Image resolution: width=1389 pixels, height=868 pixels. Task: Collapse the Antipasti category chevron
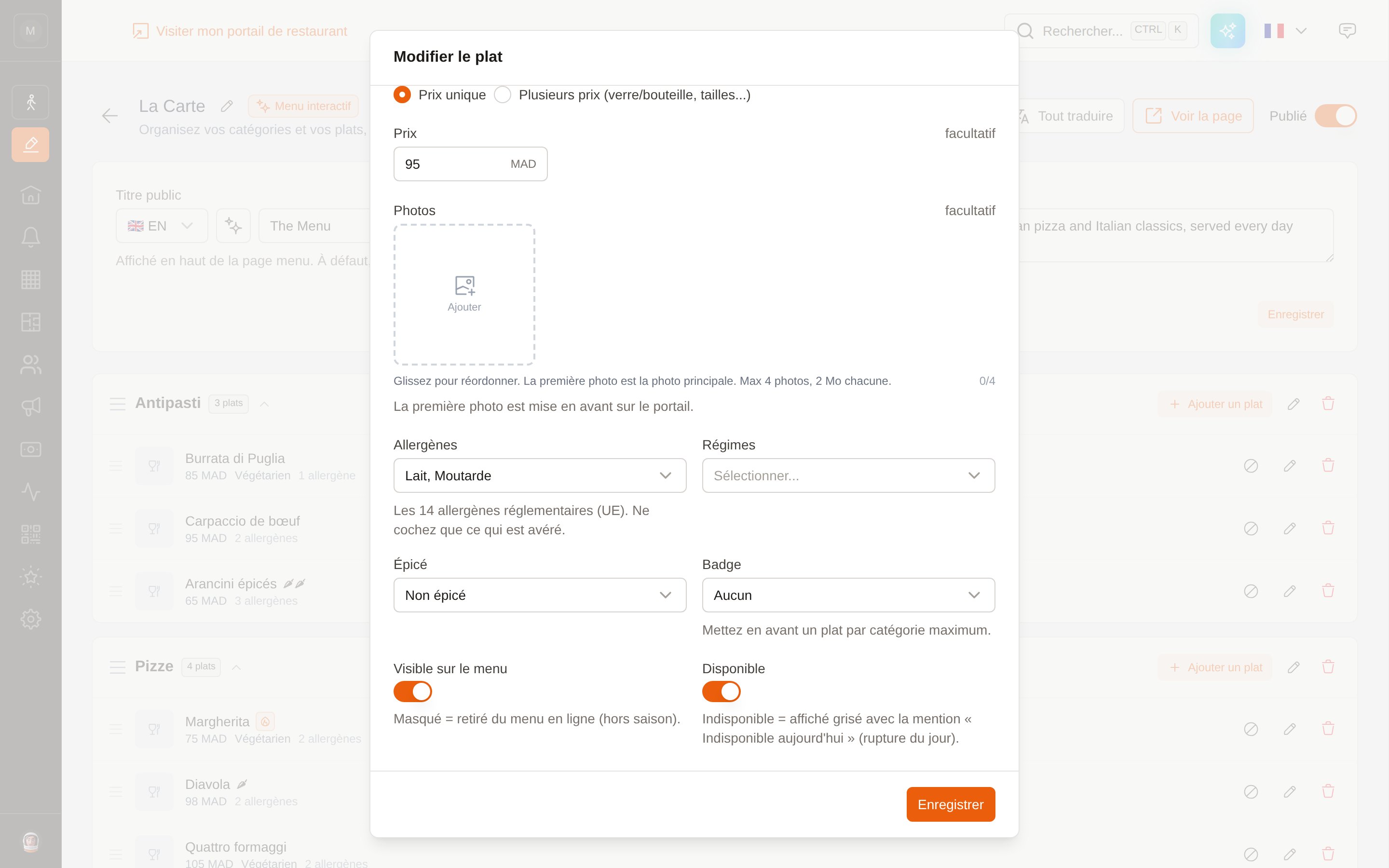pos(264,404)
